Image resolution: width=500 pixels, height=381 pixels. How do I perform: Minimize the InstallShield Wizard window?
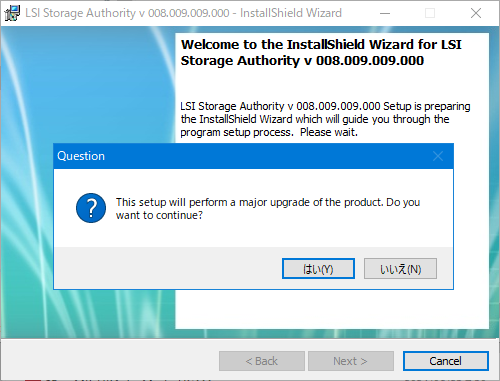pos(385,13)
